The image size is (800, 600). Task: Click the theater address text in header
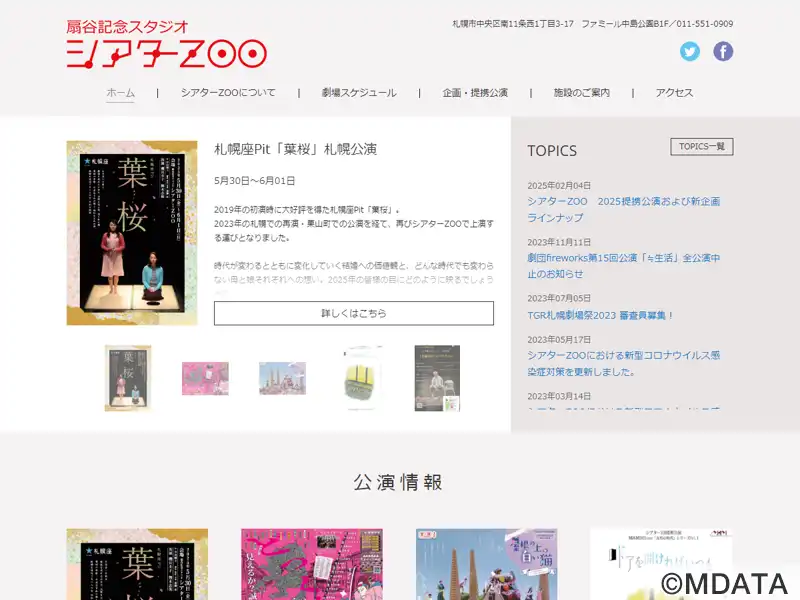pyautogui.click(x=593, y=23)
